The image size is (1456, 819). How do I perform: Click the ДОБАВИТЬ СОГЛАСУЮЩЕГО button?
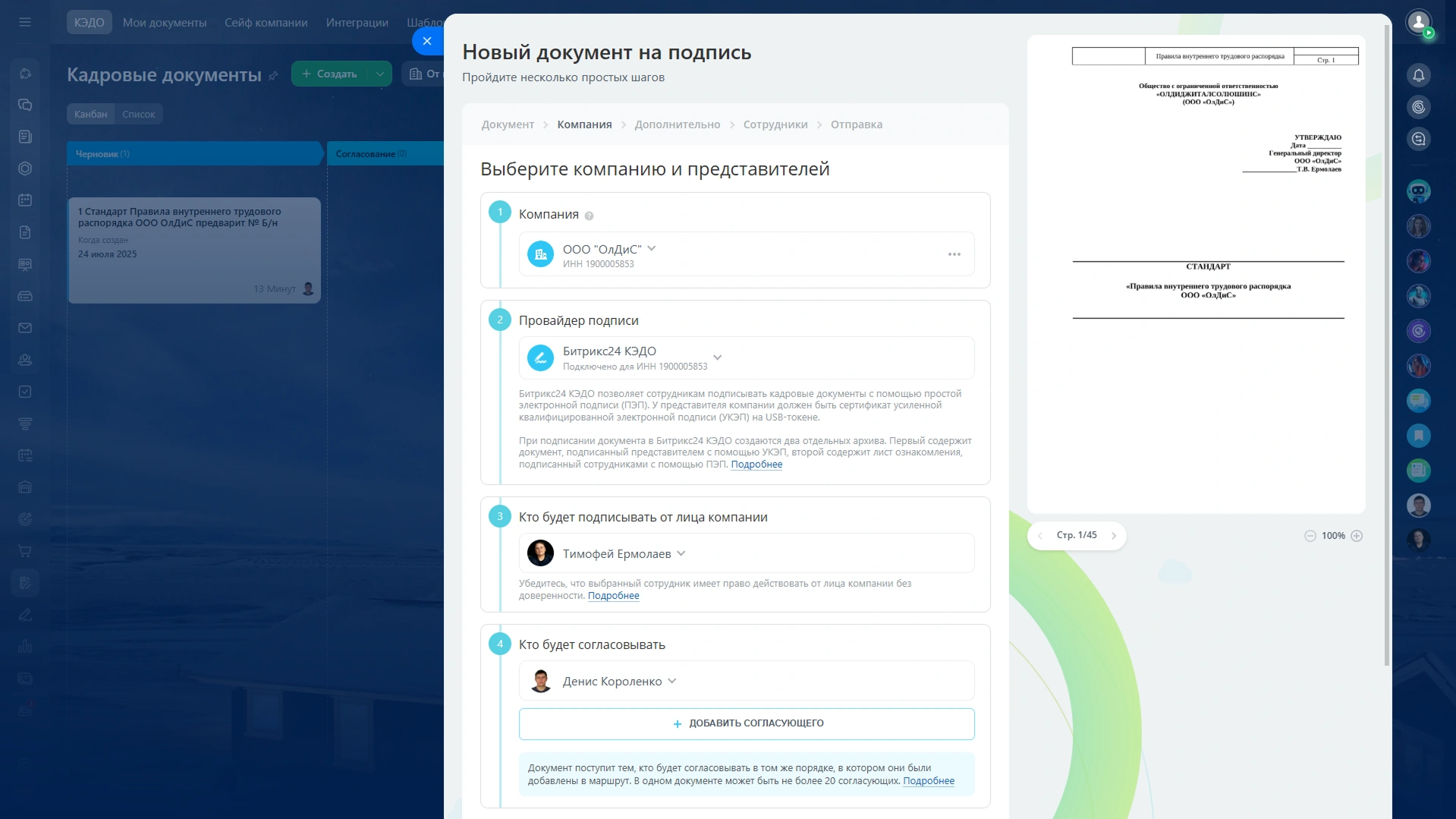point(747,723)
